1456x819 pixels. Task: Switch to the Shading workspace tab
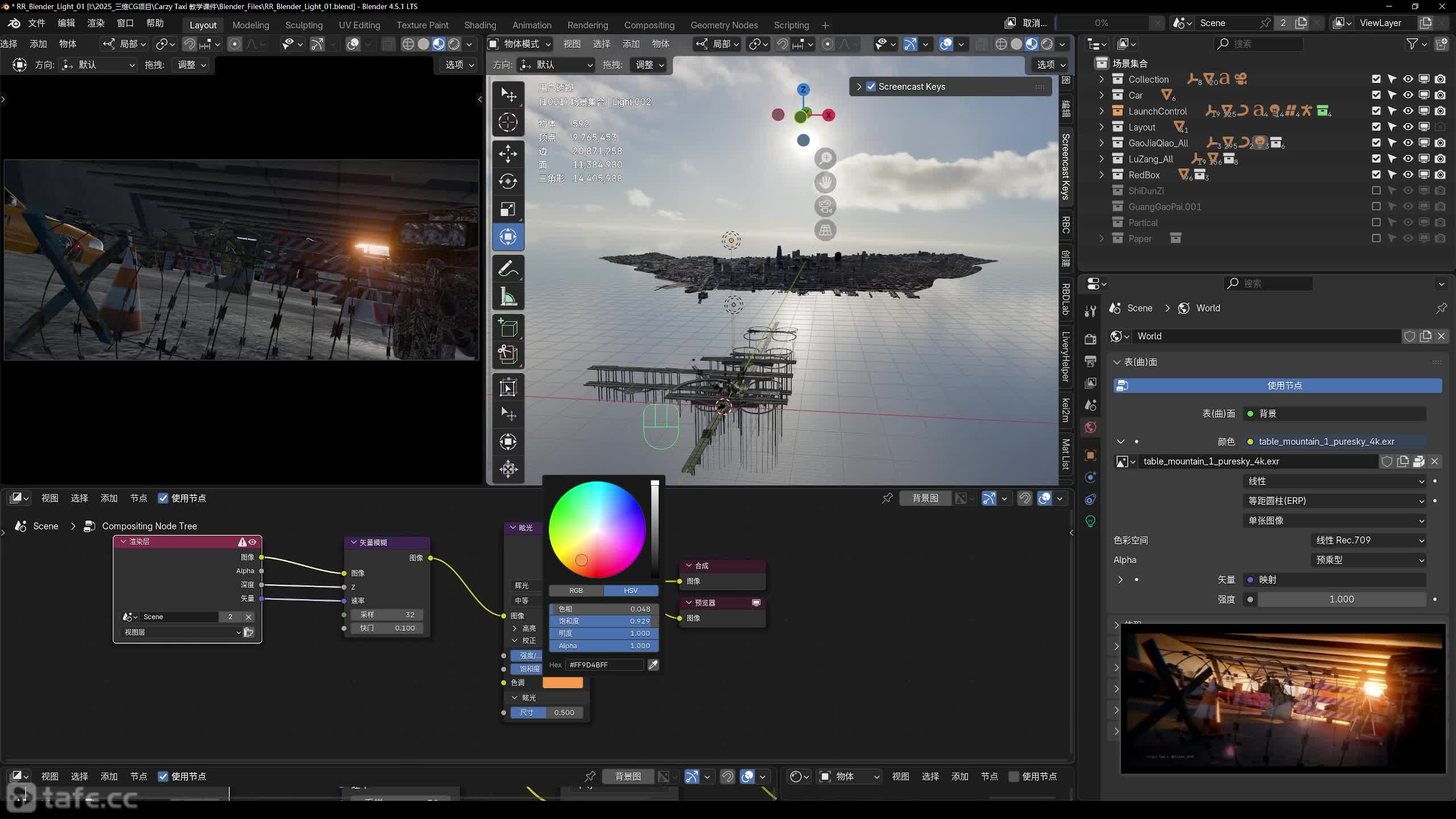[x=479, y=25]
